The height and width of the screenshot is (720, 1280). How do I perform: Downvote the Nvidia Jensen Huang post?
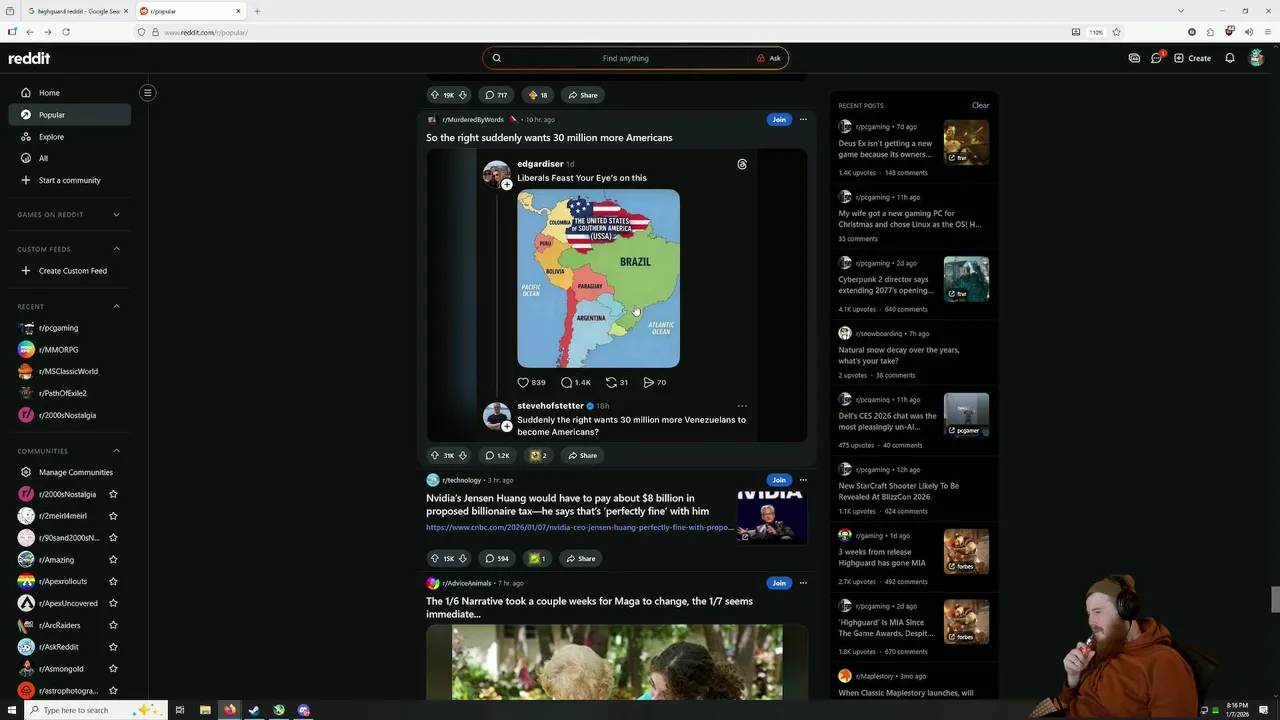tap(462, 558)
